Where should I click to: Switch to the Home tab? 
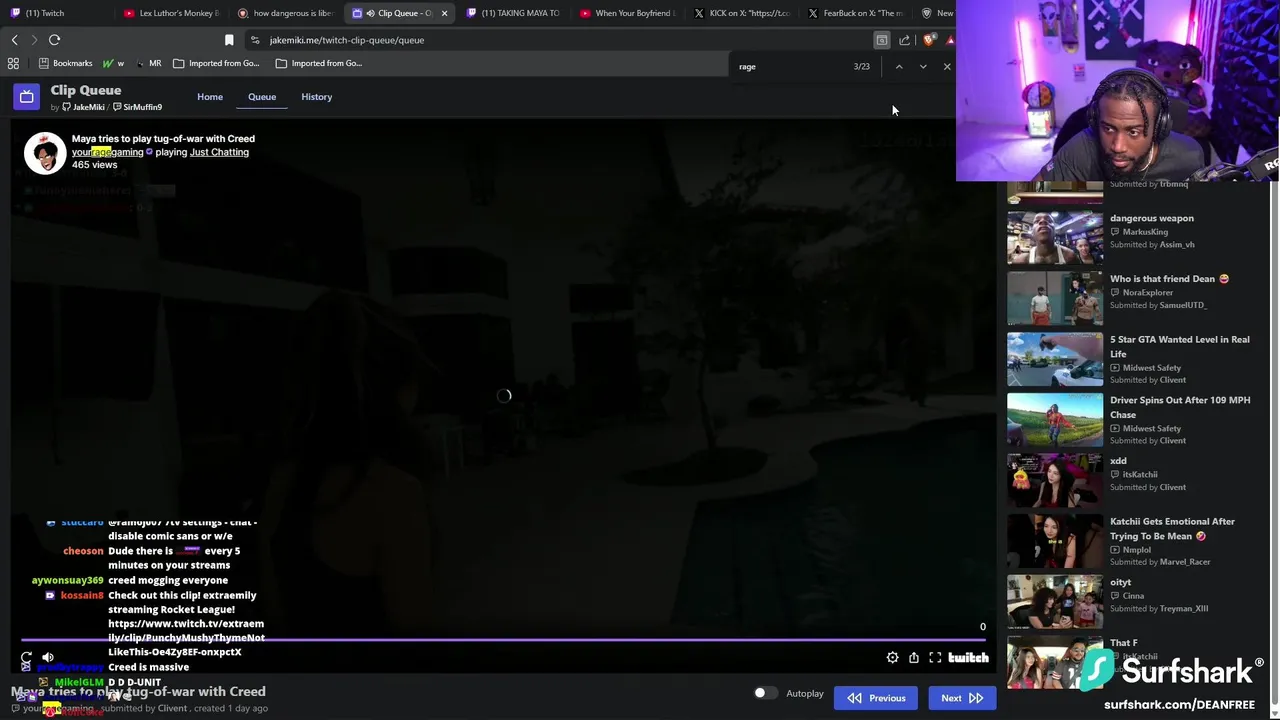click(210, 97)
